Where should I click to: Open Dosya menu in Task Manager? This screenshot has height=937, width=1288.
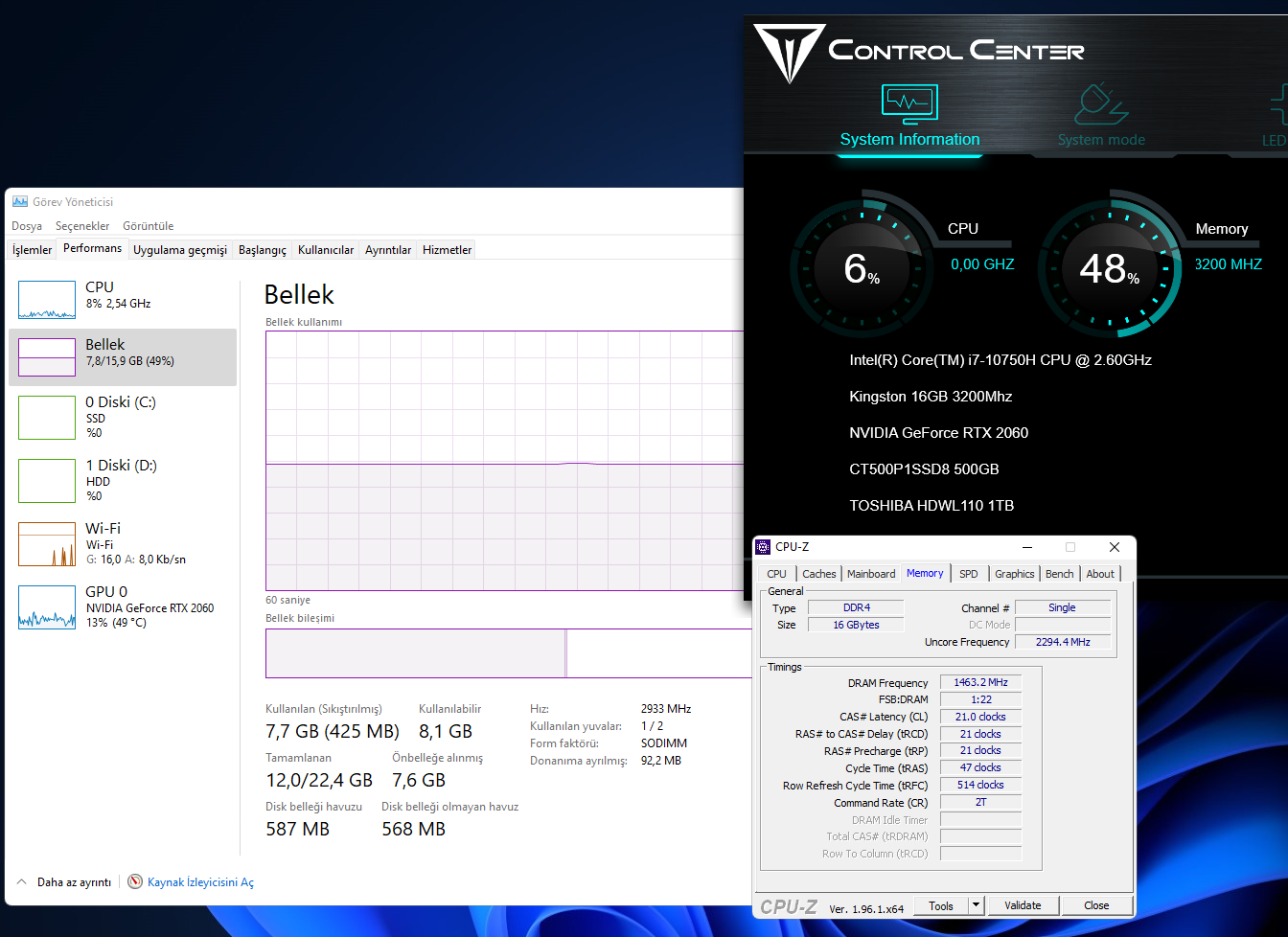pyautogui.click(x=27, y=226)
